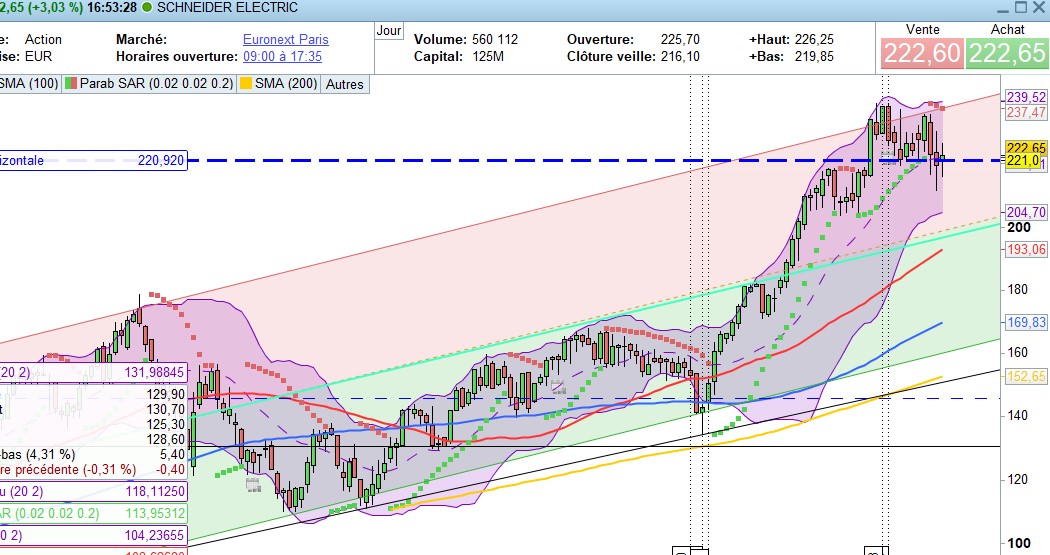Click the red 193,06 axis price label
Image resolution: width=1050 pixels, height=555 pixels.
point(1026,249)
